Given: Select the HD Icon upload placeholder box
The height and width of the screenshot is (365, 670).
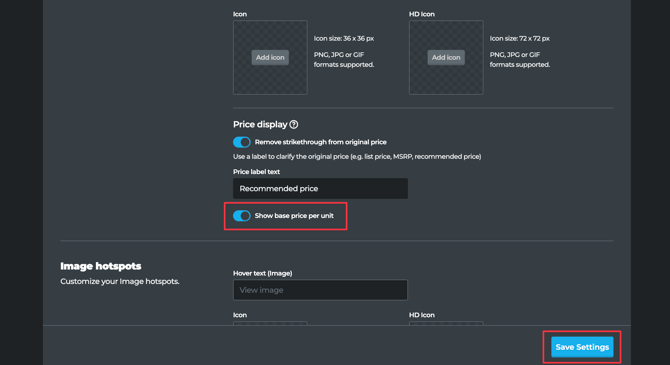Looking at the screenshot, I should click(x=446, y=57).
